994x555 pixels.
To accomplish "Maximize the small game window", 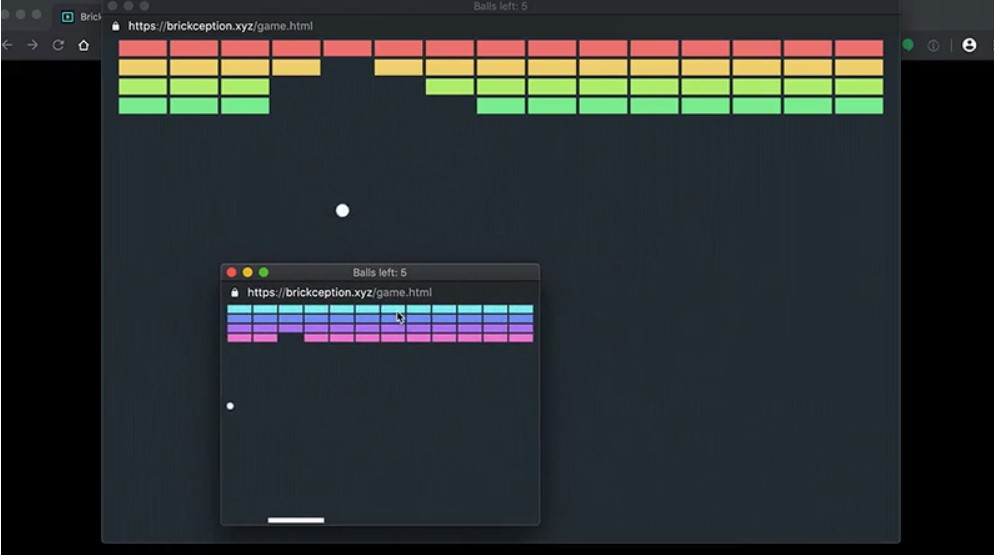I will (264, 272).
